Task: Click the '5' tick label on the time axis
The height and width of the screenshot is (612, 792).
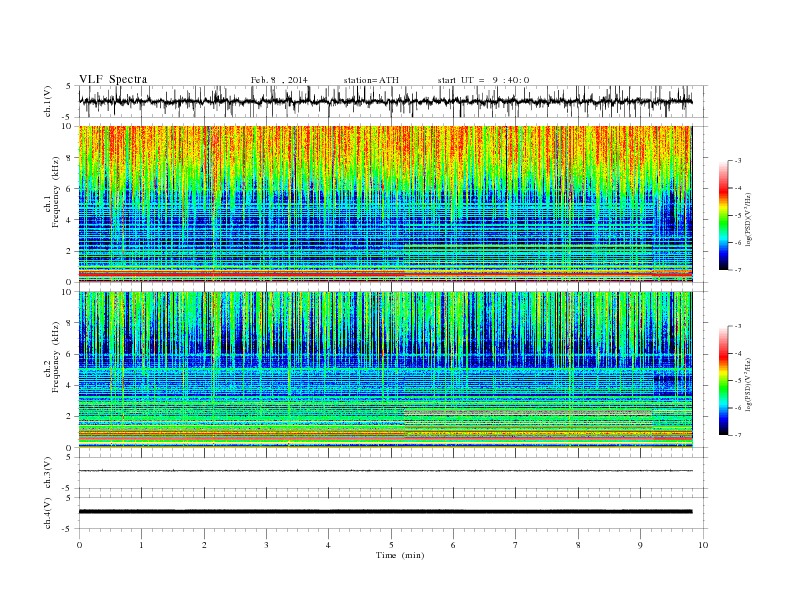Action: tap(391, 545)
